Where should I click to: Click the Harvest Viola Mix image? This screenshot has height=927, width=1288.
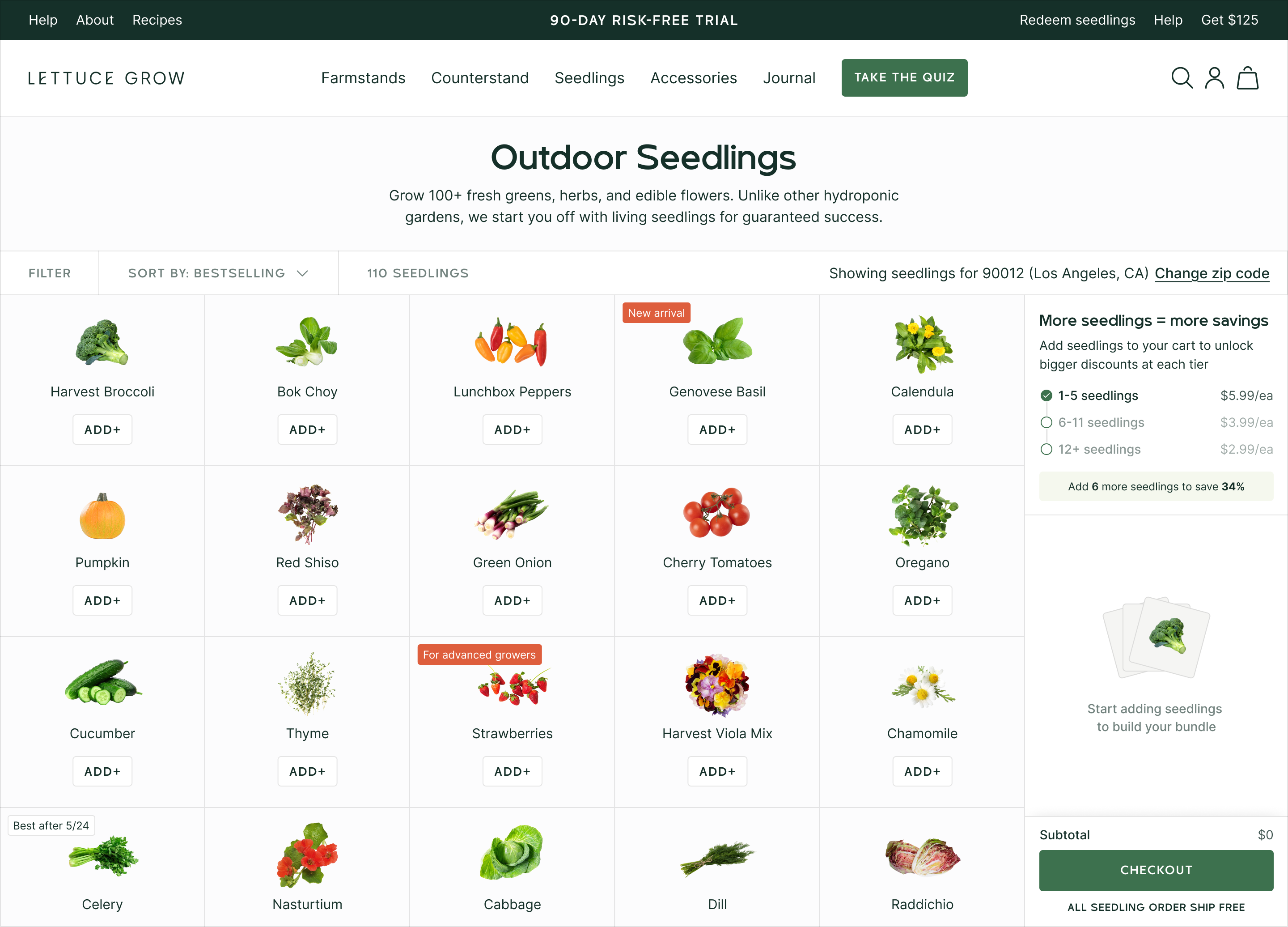click(717, 685)
